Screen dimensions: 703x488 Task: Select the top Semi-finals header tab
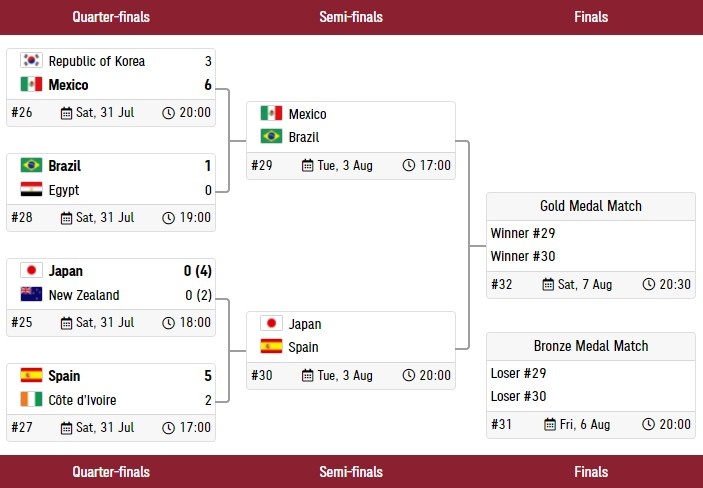click(x=351, y=17)
